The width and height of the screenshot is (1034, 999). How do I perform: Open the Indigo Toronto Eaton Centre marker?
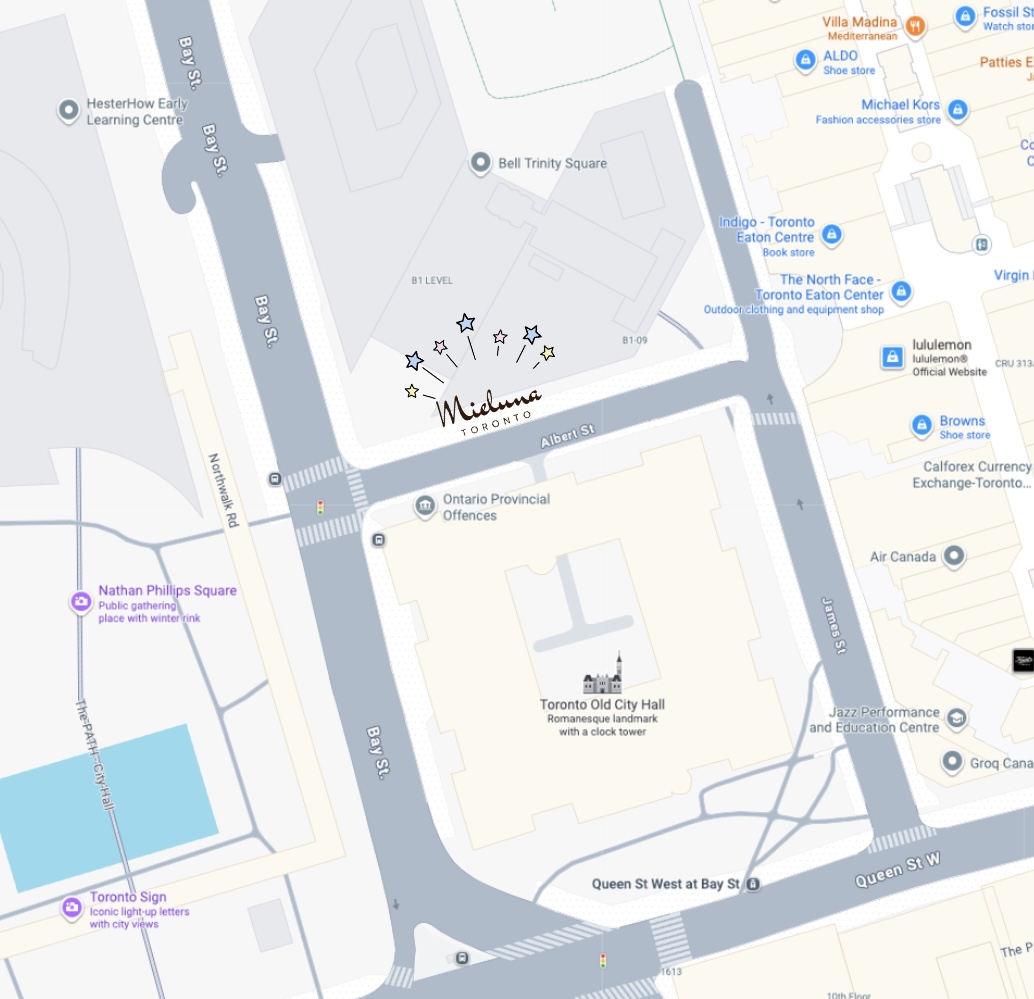coord(832,233)
